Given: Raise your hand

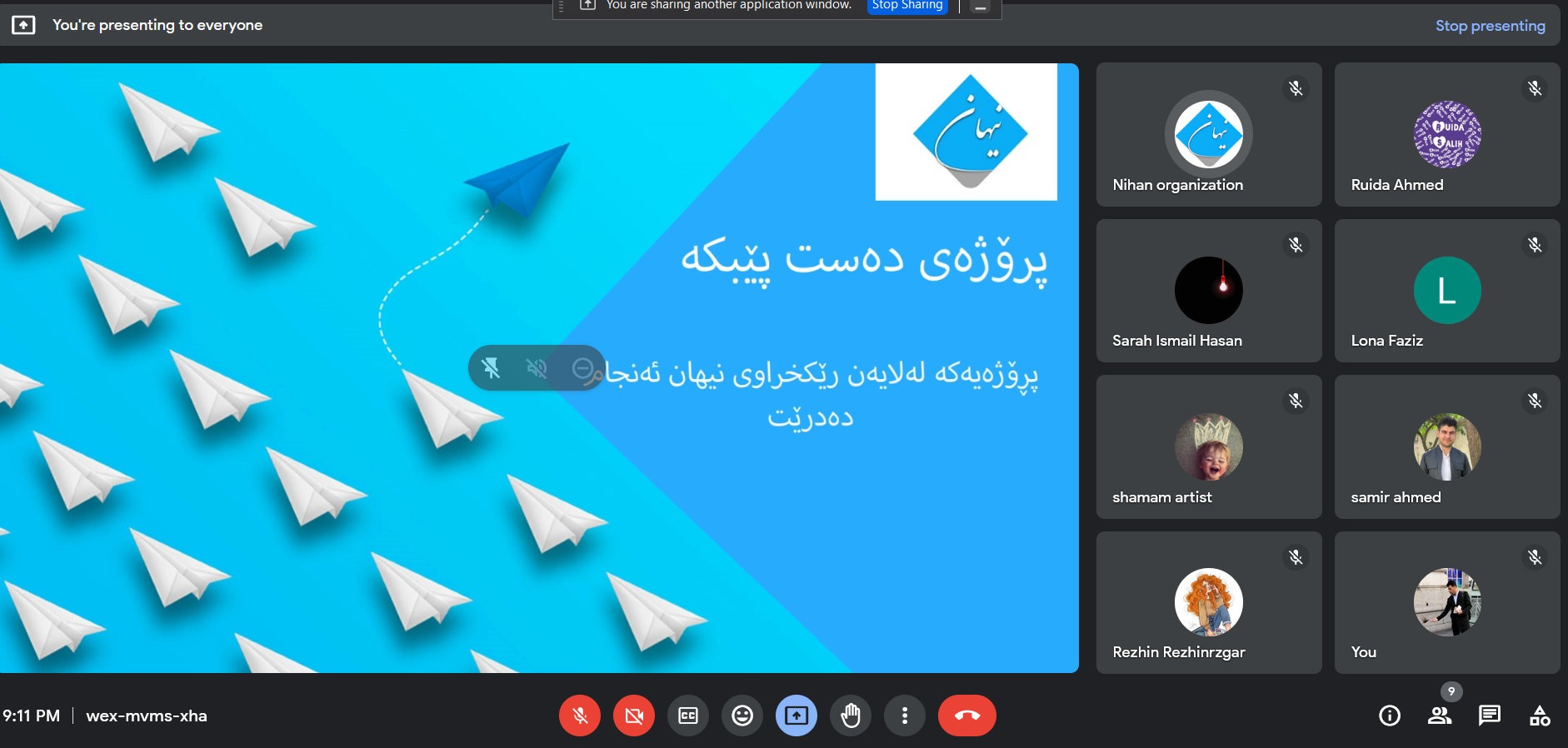Looking at the screenshot, I should pyautogui.click(x=851, y=716).
